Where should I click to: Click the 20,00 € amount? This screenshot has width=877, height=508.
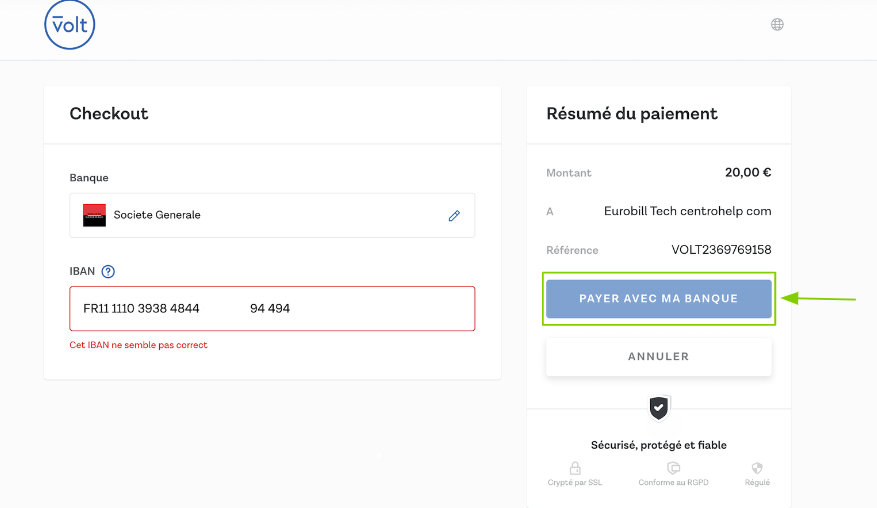click(747, 172)
